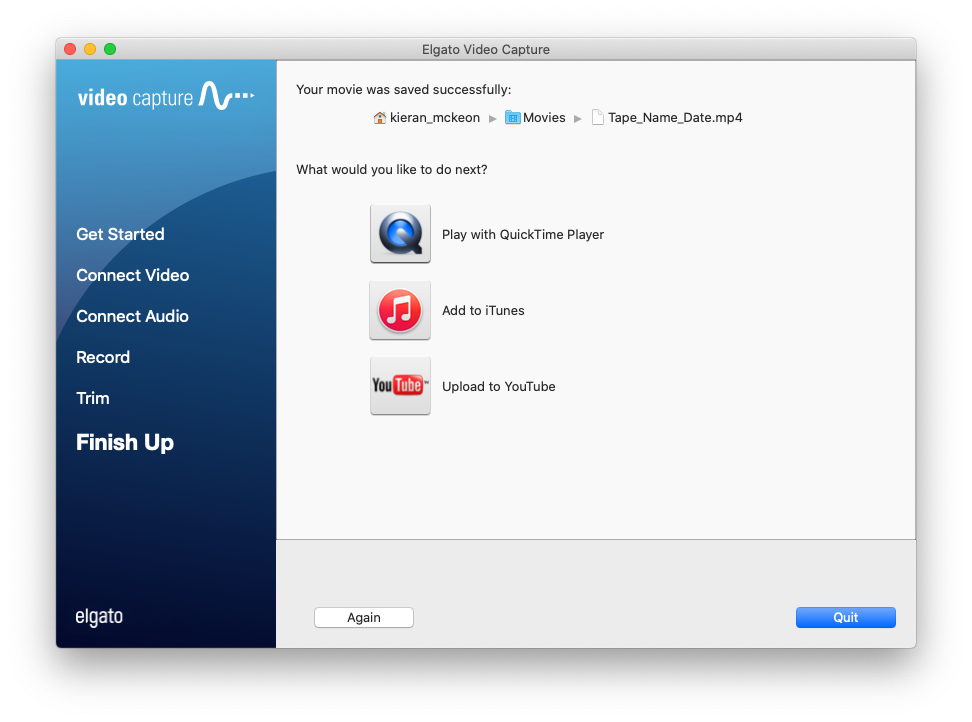
Task: Click the elgato logo in sidebar
Action: (99, 617)
